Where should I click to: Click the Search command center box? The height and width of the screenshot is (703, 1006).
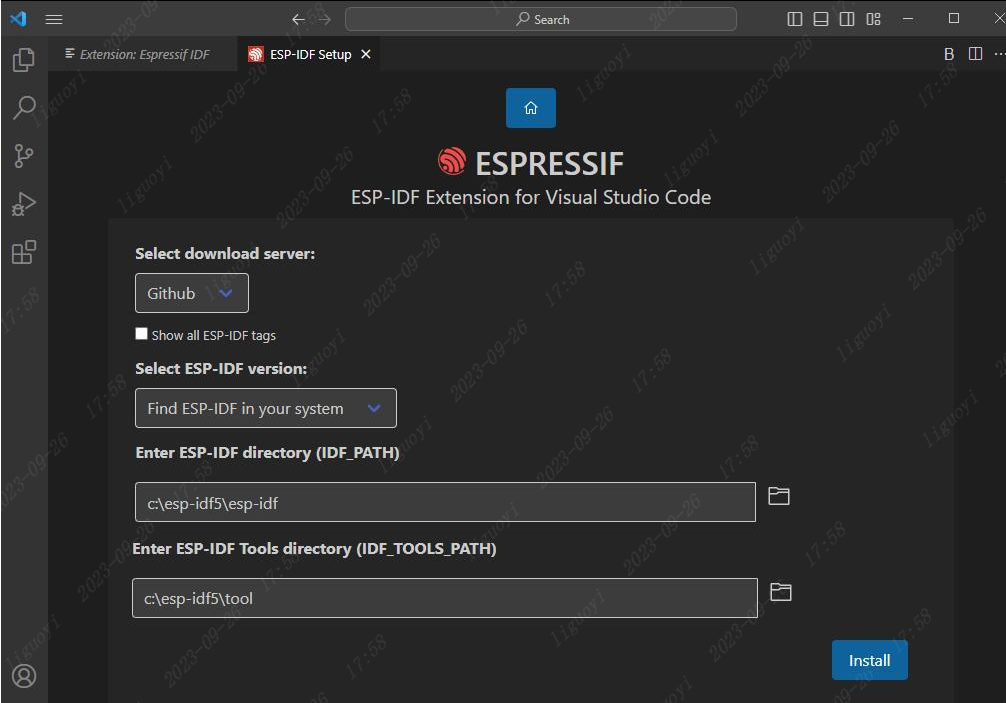[x=541, y=19]
